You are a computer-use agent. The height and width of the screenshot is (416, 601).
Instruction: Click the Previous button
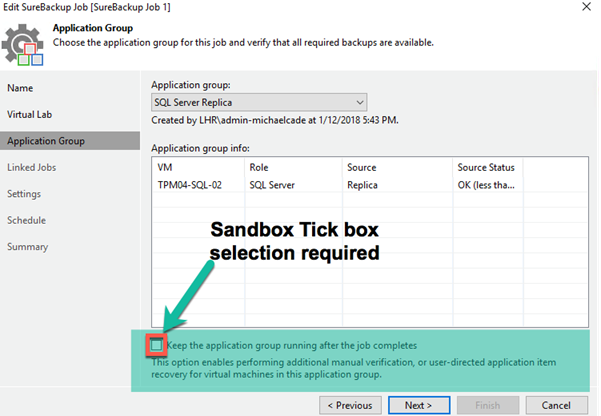point(350,405)
